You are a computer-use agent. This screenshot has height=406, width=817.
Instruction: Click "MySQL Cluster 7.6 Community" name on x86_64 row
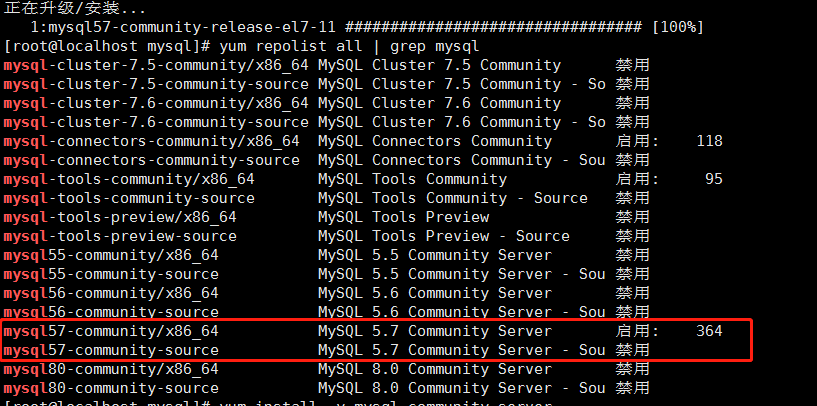[439, 103]
